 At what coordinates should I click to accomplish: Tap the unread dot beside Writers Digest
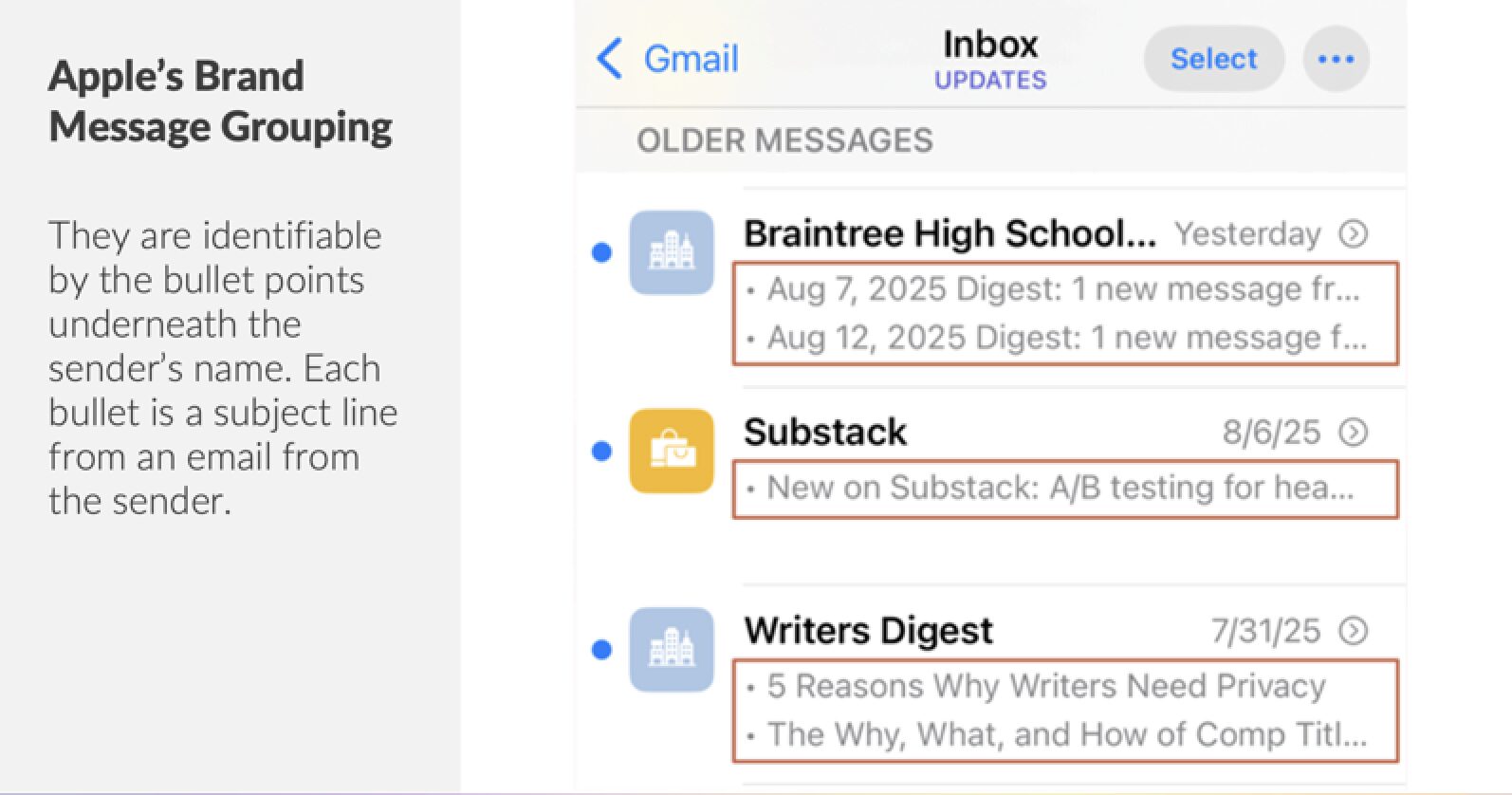[601, 649]
